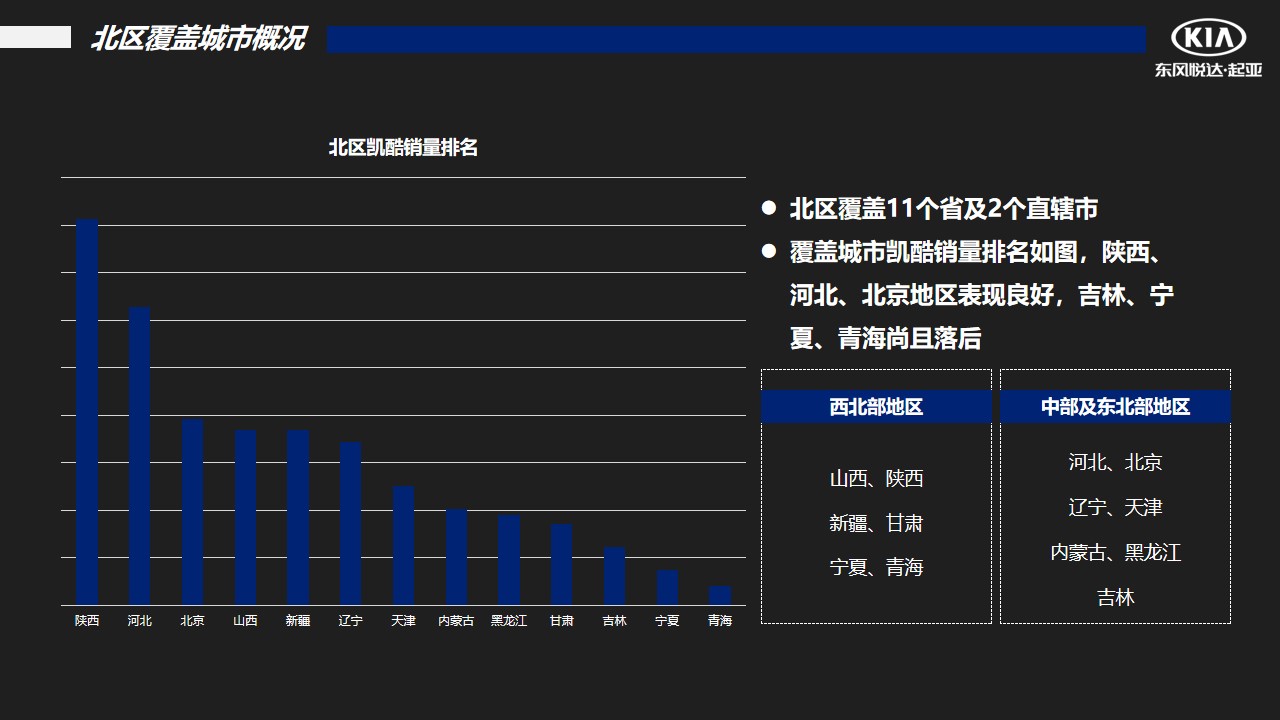Click the 山西 axis label
This screenshot has width=1280, height=720.
[x=245, y=621]
